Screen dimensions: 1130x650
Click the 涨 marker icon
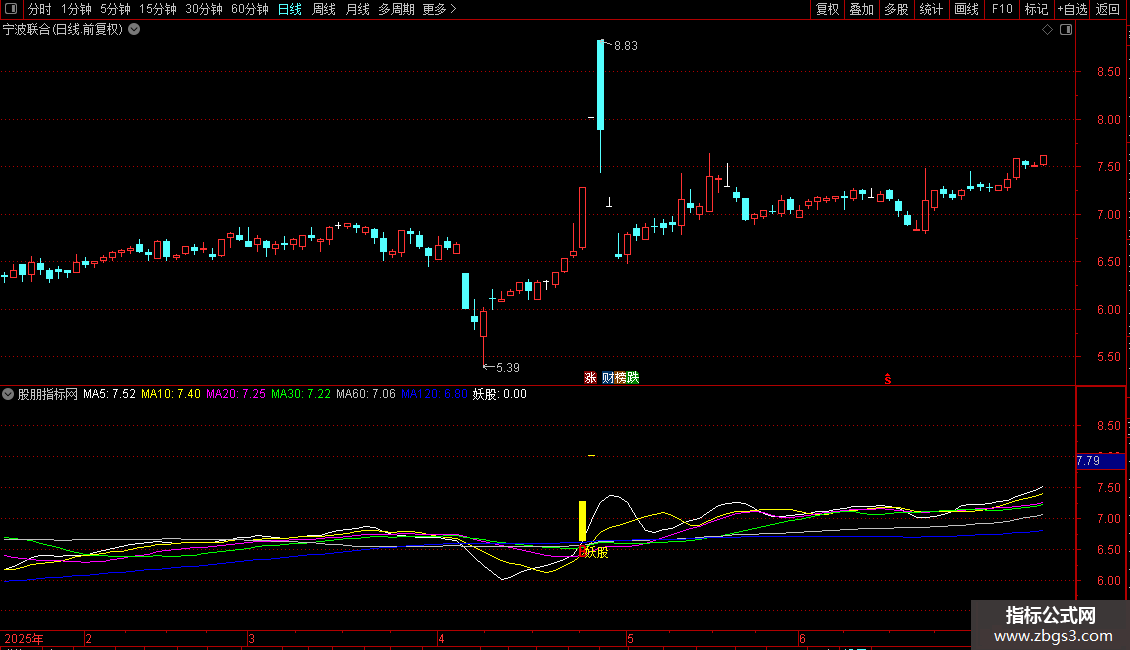(590, 378)
